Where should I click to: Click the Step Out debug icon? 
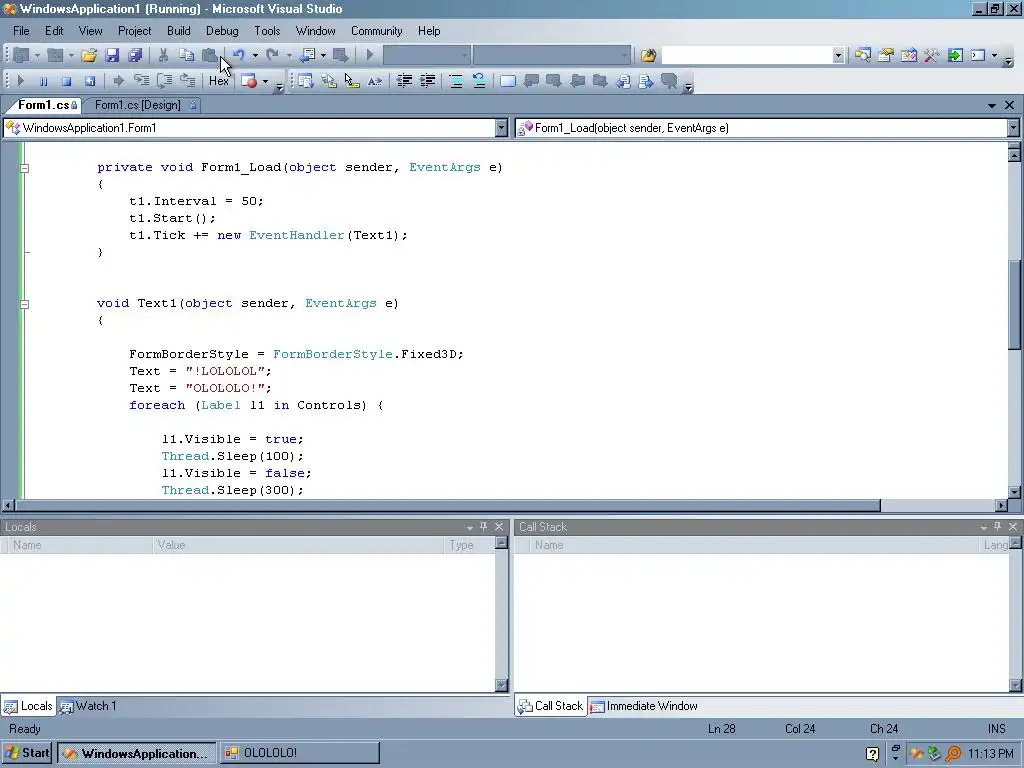click(187, 81)
